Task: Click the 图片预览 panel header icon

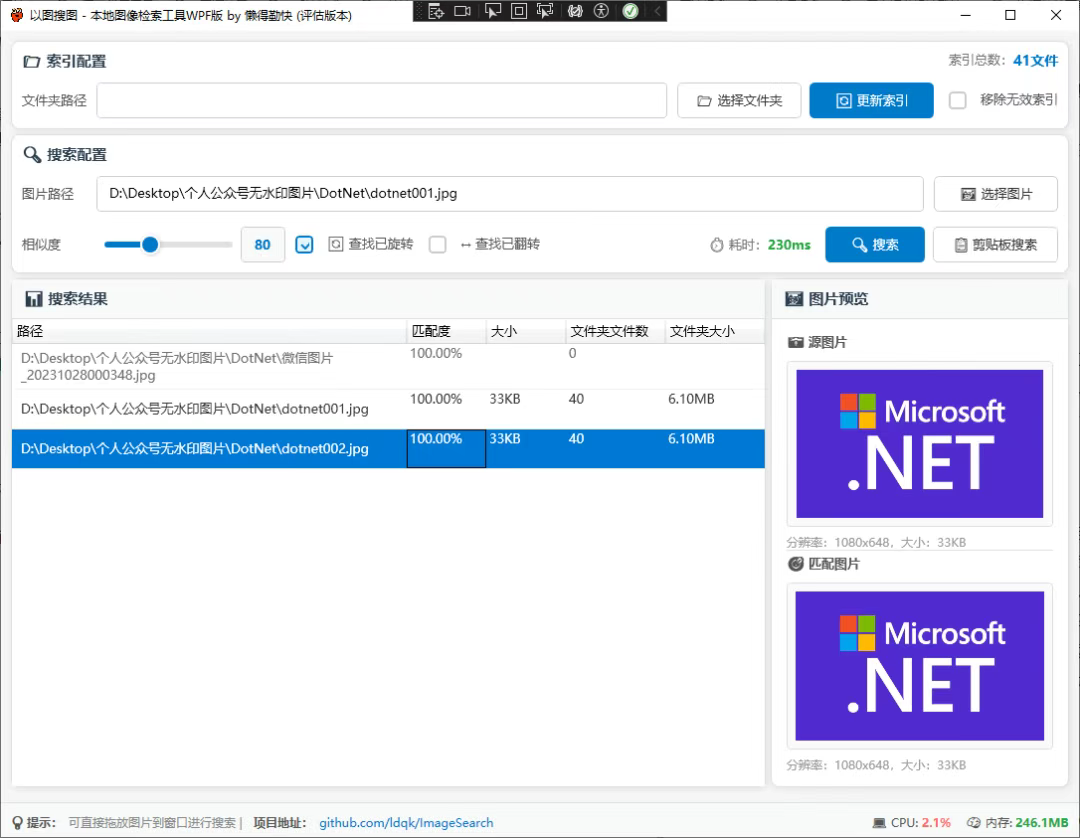Action: [x=793, y=298]
